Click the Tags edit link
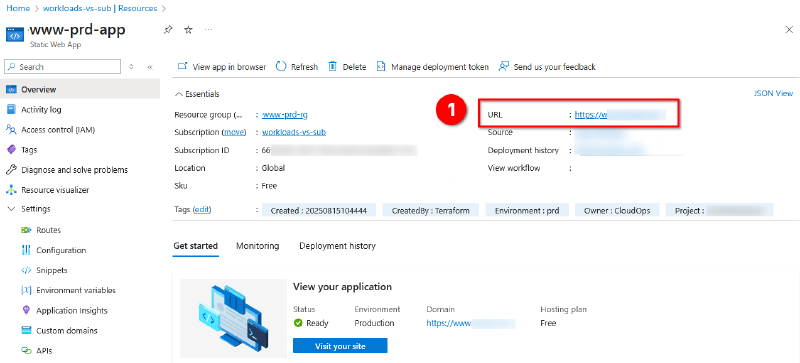This screenshot has width=800, height=363. point(202,210)
